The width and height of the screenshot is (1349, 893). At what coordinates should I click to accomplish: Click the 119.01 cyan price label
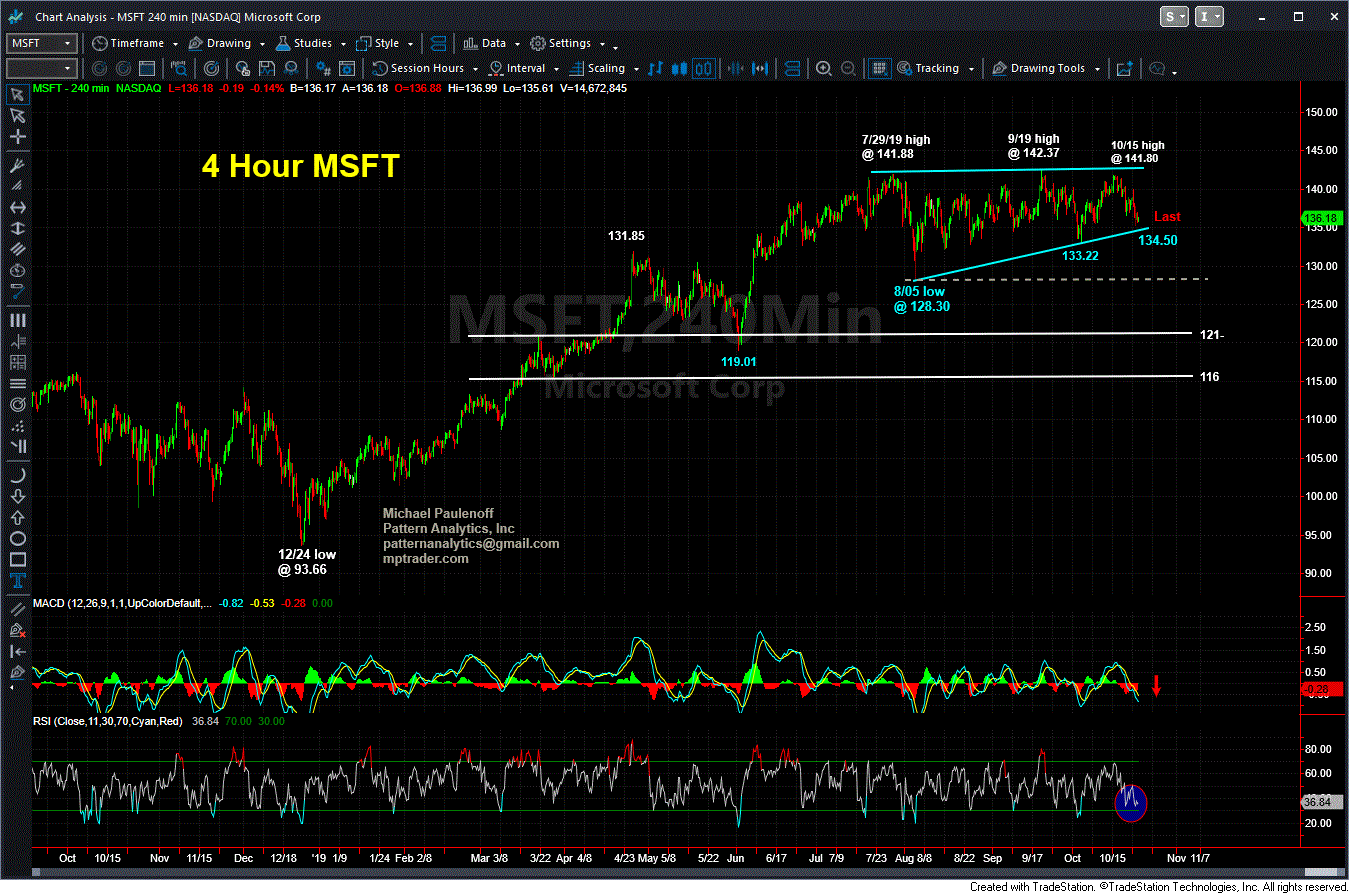[x=739, y=361]
